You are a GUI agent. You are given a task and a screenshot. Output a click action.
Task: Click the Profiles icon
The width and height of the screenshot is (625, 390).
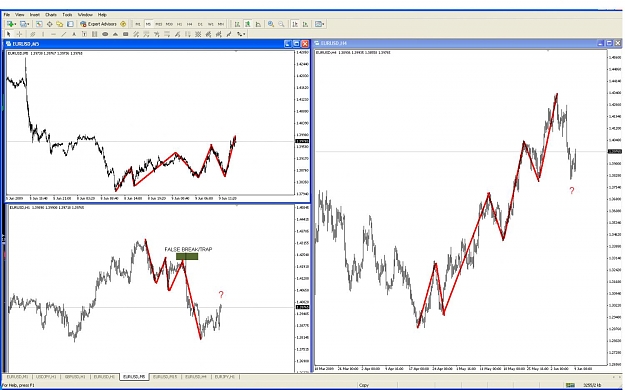(x=23, y=24)
